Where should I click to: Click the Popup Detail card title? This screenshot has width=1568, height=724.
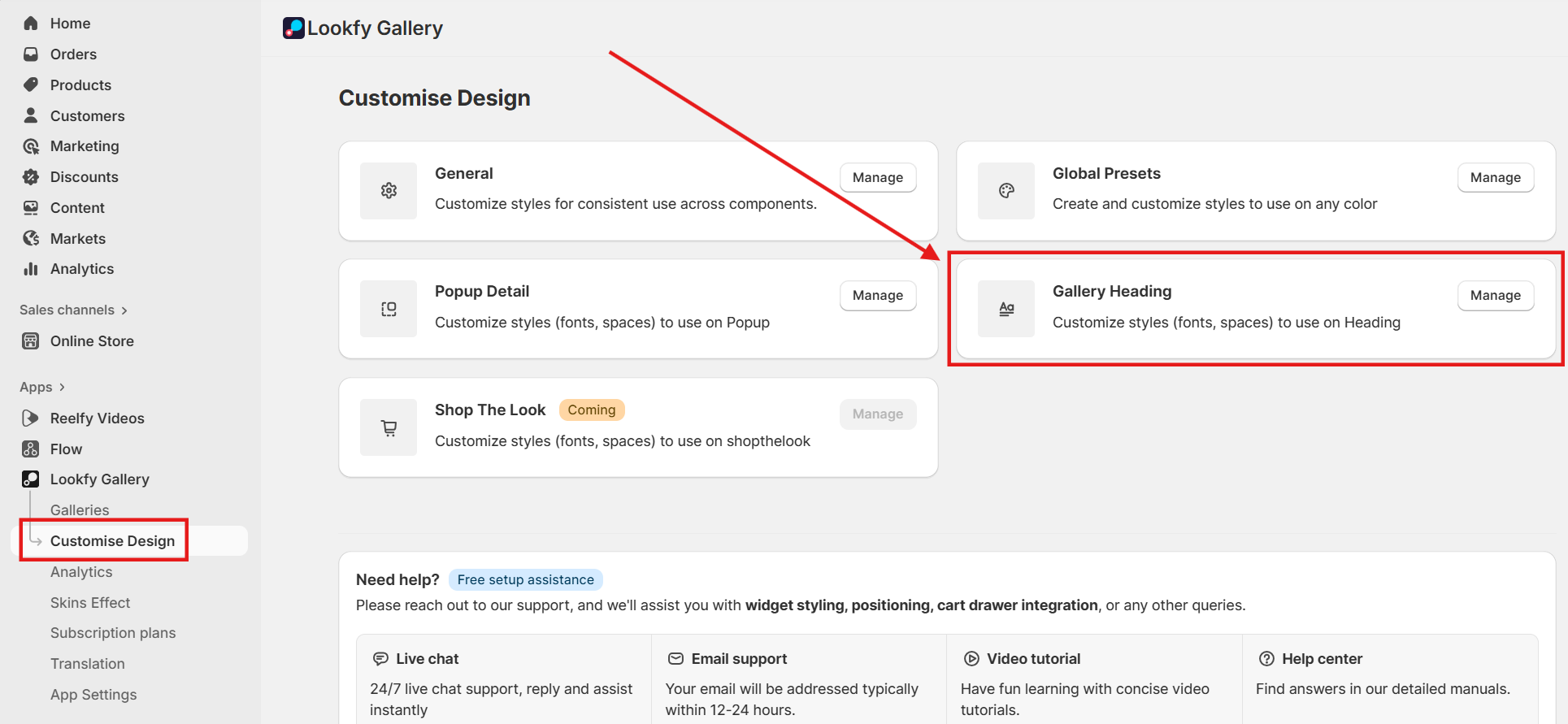tap(482, 292)
